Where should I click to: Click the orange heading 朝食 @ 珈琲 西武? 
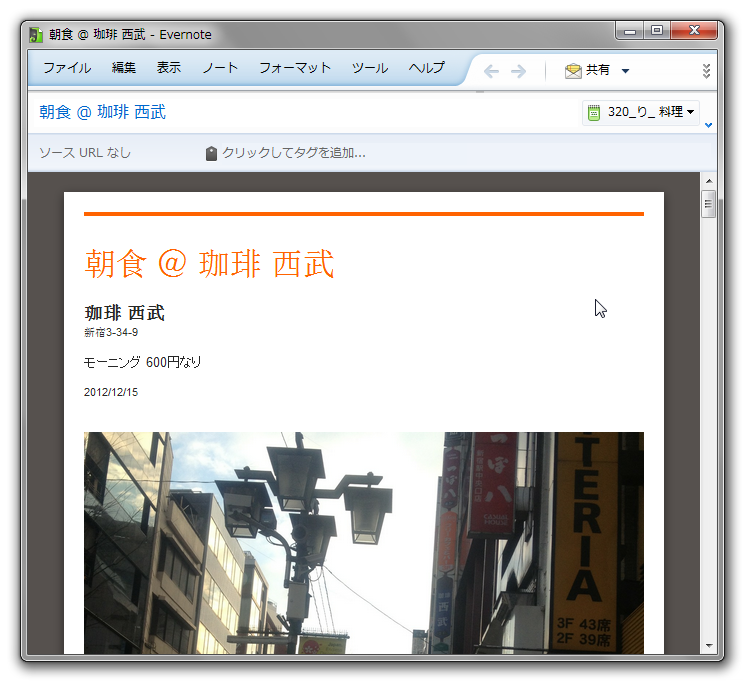pyautogui.click(x=209, y=264)
